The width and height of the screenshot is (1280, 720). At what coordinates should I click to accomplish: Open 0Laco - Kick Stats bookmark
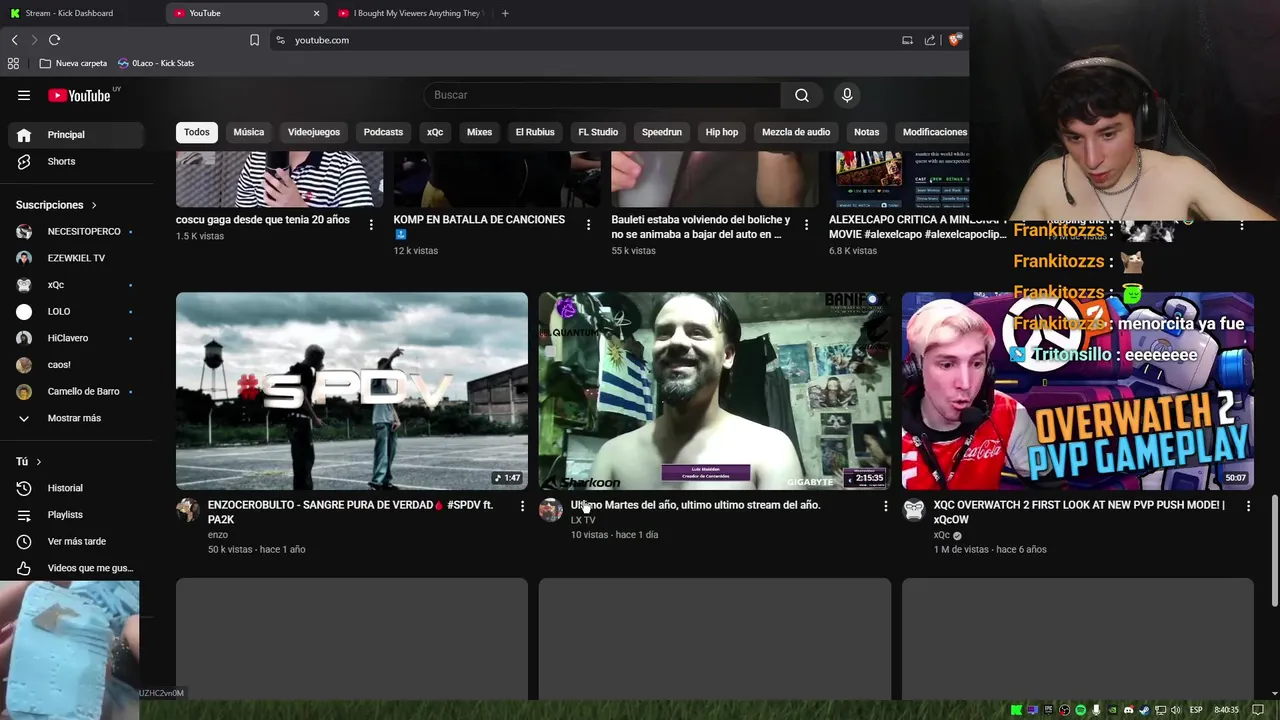(156, 63)
